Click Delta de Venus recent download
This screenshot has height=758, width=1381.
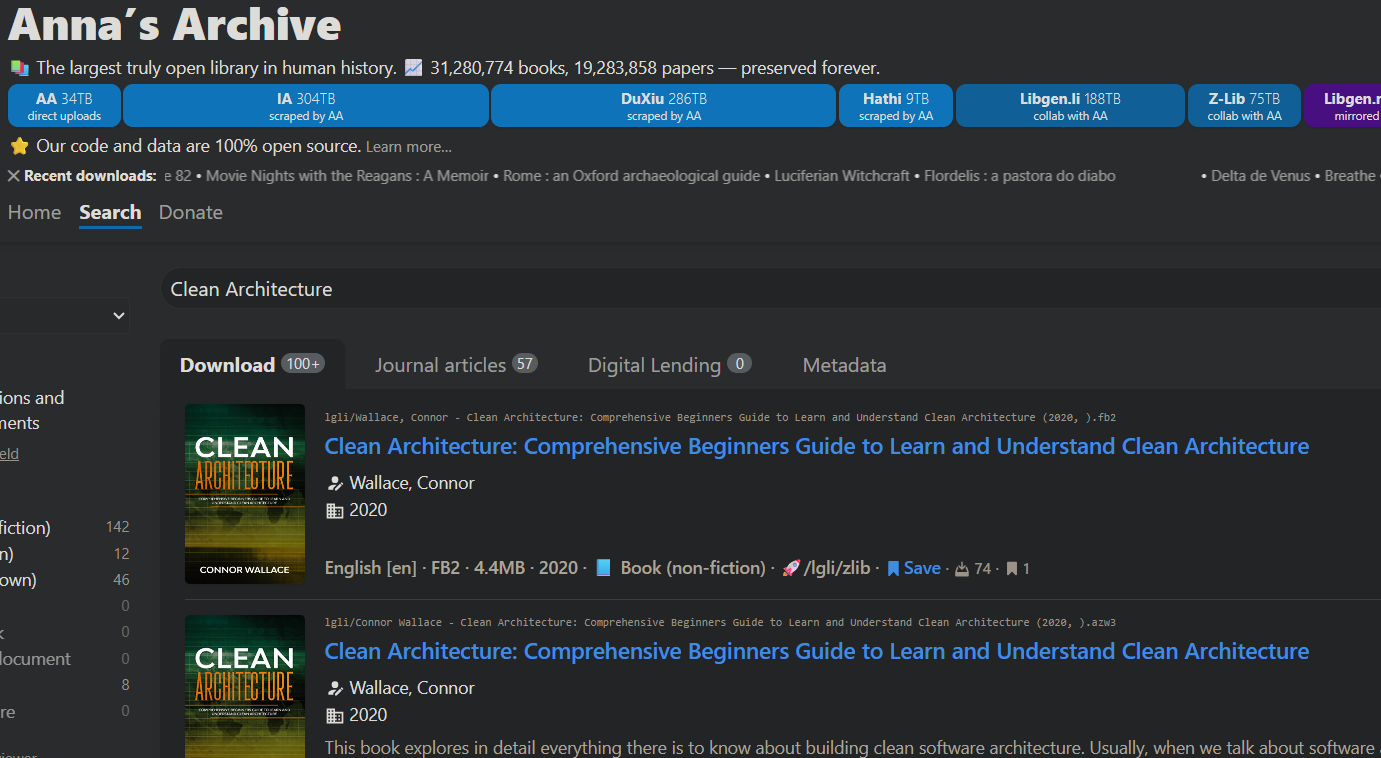click(1260, 176)
